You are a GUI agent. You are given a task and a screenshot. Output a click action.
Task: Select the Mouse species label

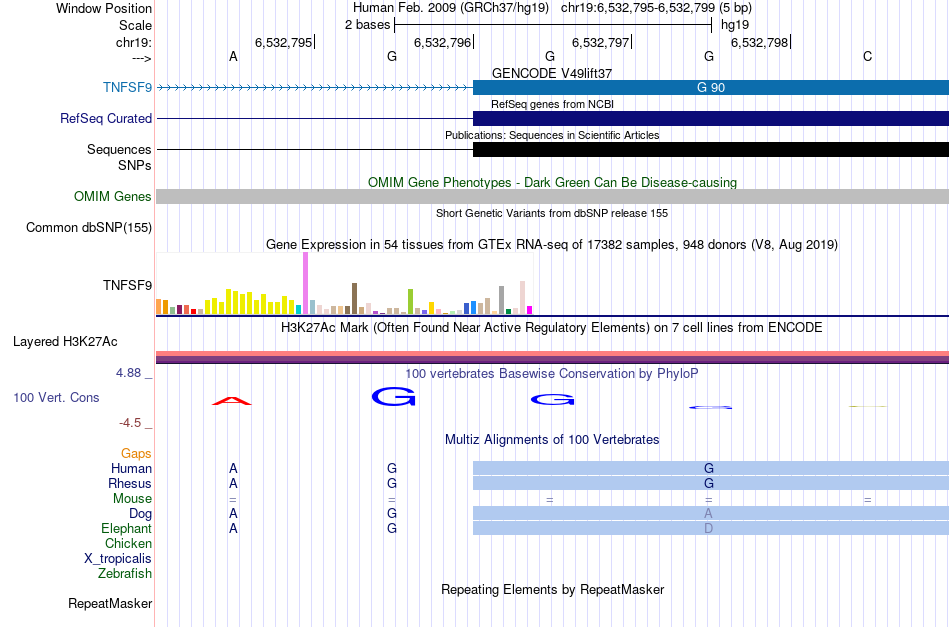132,499
